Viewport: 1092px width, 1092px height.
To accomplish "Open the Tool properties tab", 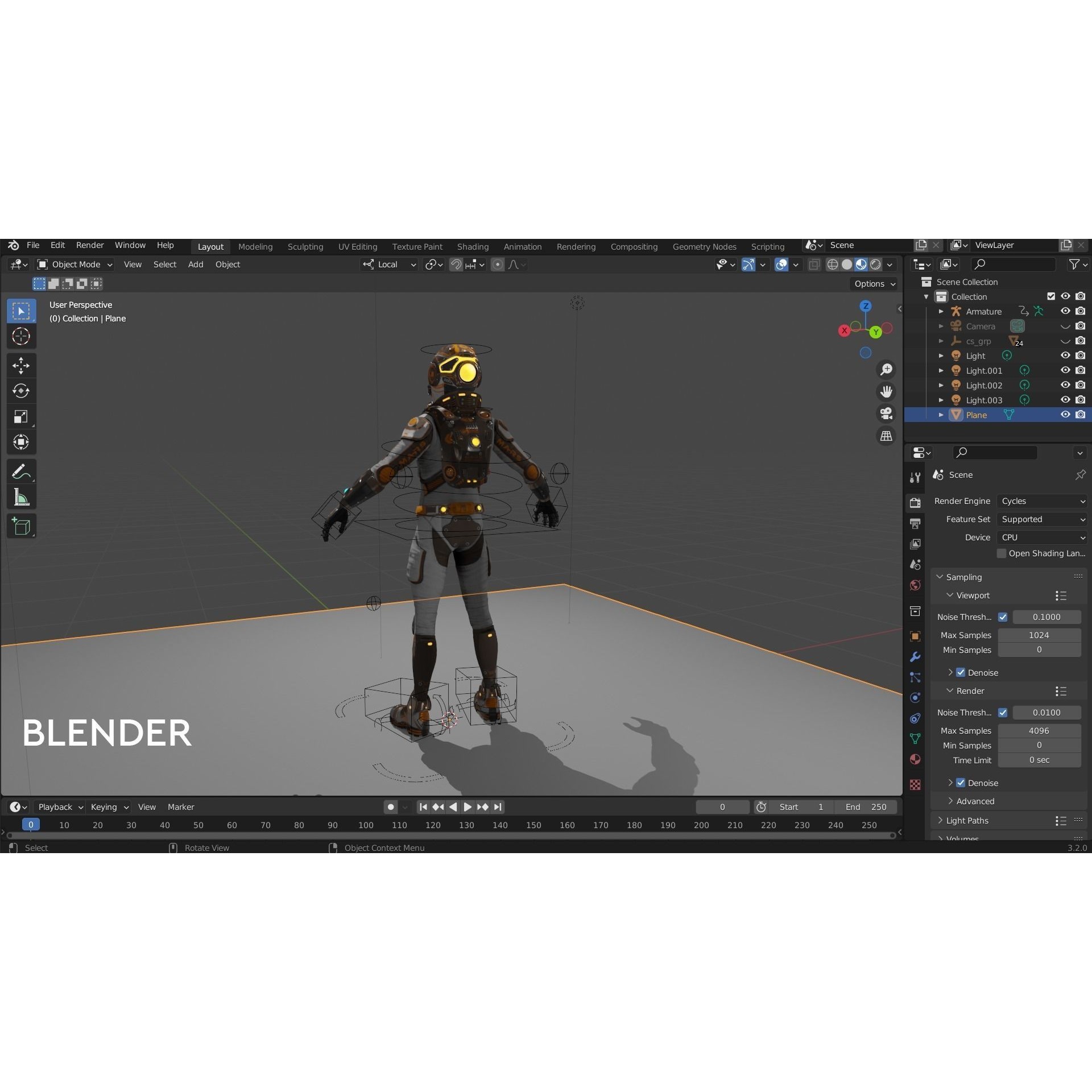I will tap(915, 478).
